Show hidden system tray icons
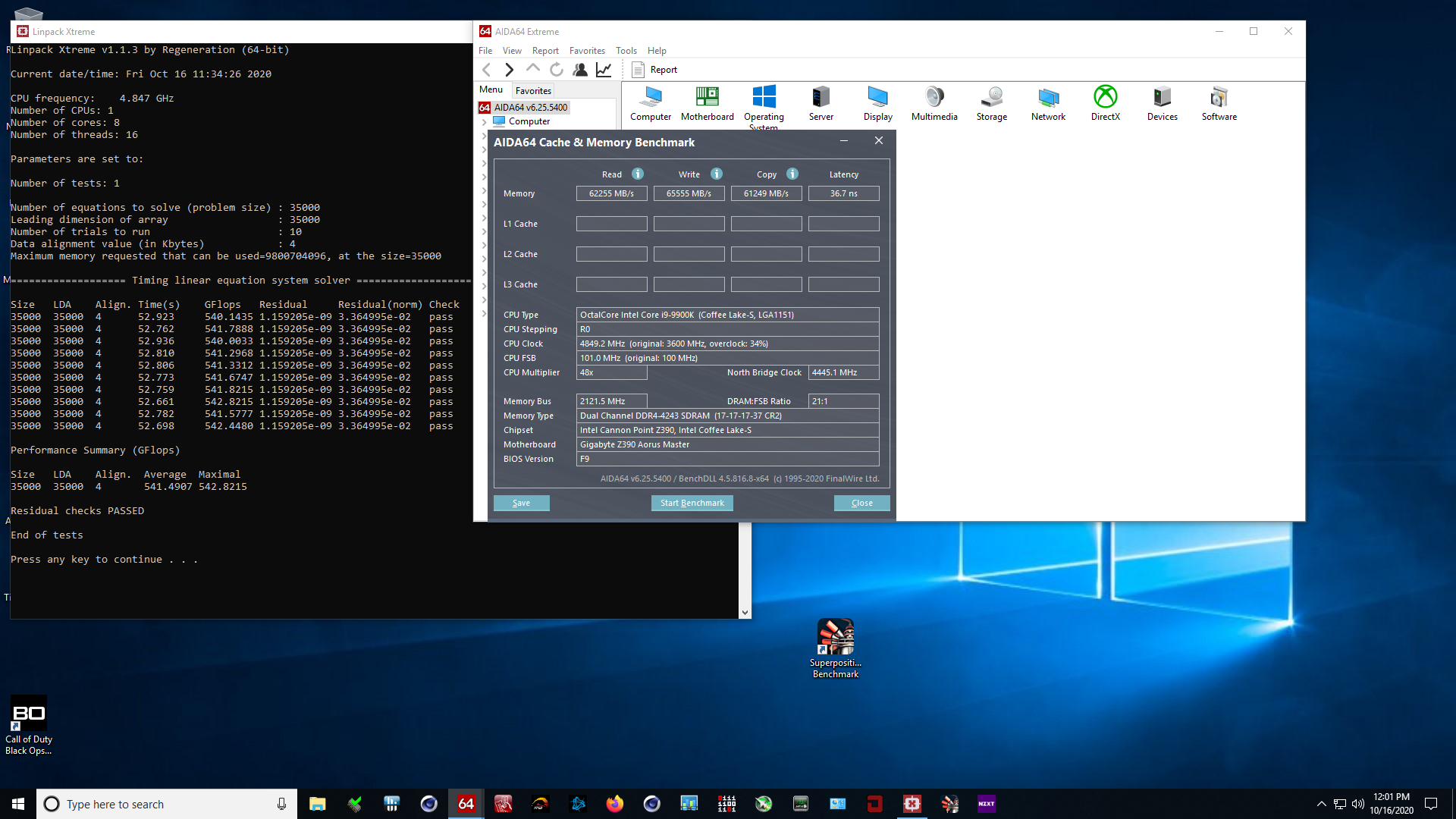The width and height of the screenshot is (1456, 819). (1321, 804)
